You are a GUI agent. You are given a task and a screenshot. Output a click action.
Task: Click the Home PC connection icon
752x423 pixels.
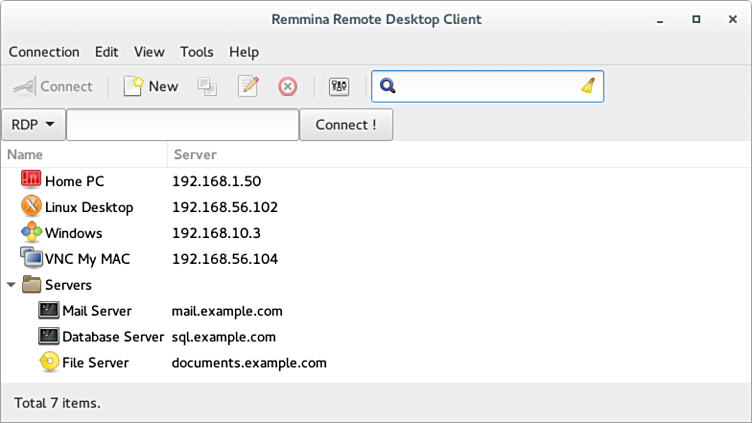pos(31,181)
